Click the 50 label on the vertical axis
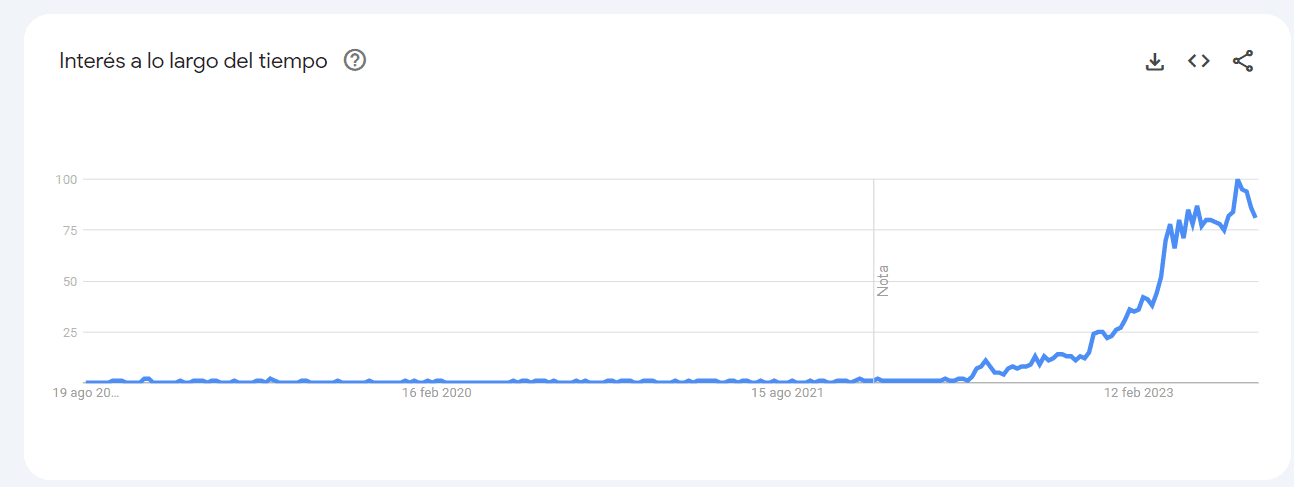 pos(69,281)
